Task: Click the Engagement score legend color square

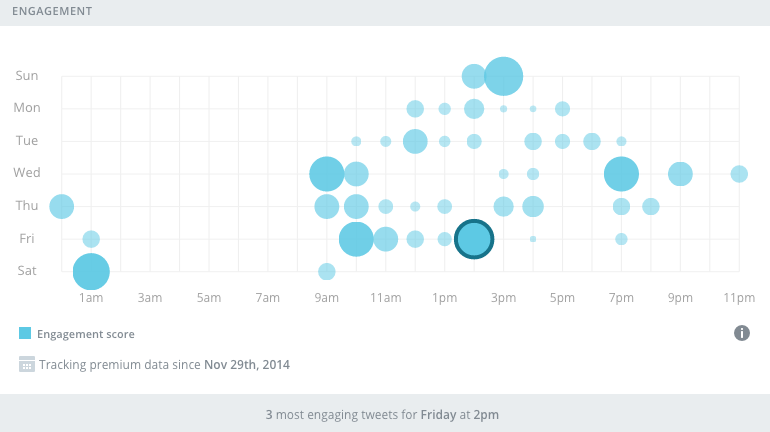Action: coord(26,334)
